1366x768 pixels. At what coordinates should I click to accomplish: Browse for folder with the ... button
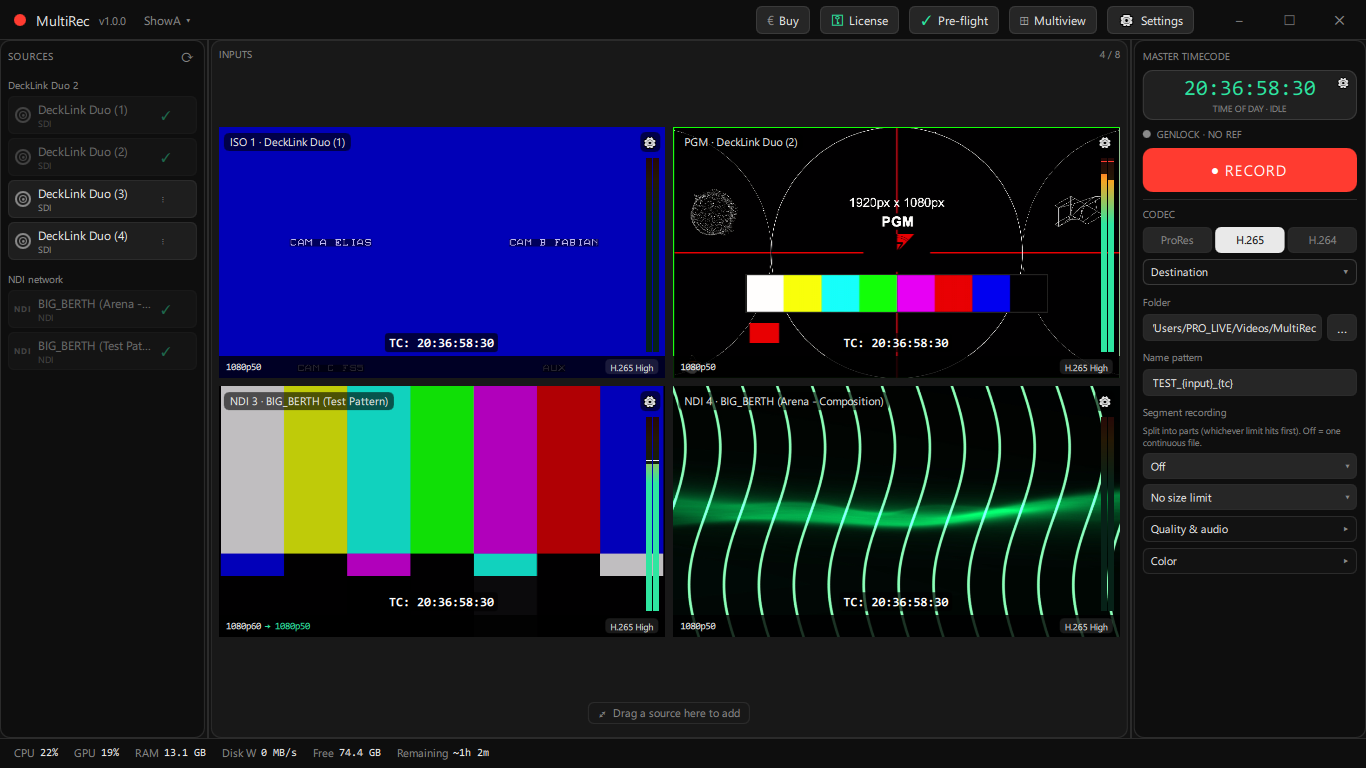[1342, 328]
